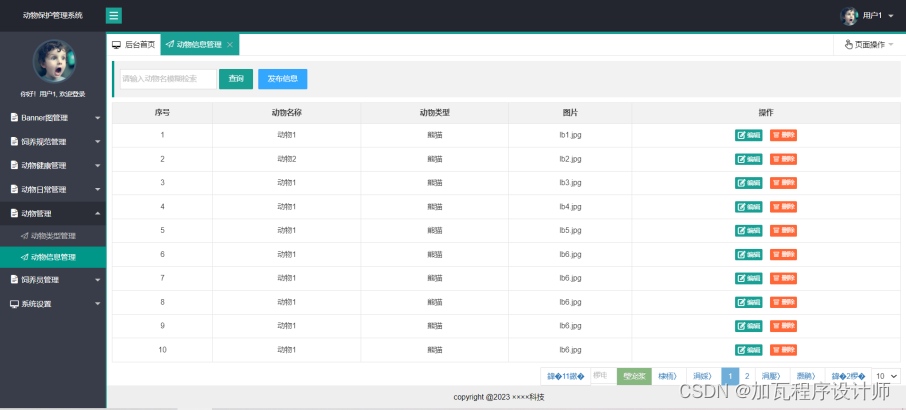This screenshot has height=410, width=906.
Task: Click the 序号 column header
Action: click(x=162, y=113)
